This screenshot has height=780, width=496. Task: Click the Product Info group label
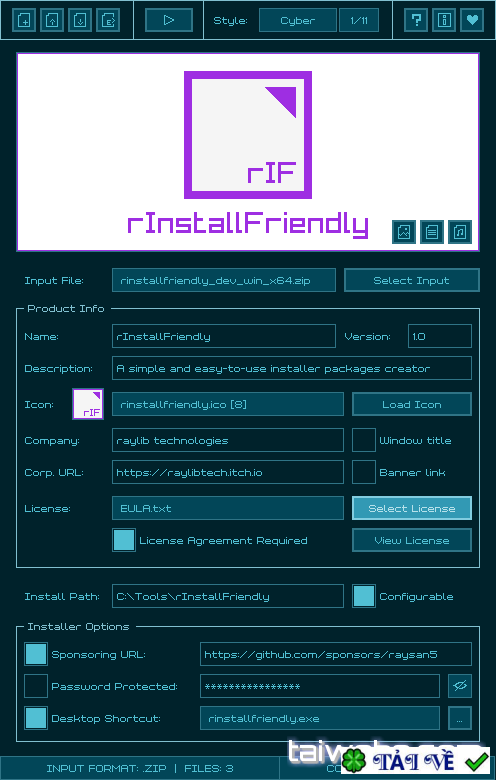click(66, 308)
